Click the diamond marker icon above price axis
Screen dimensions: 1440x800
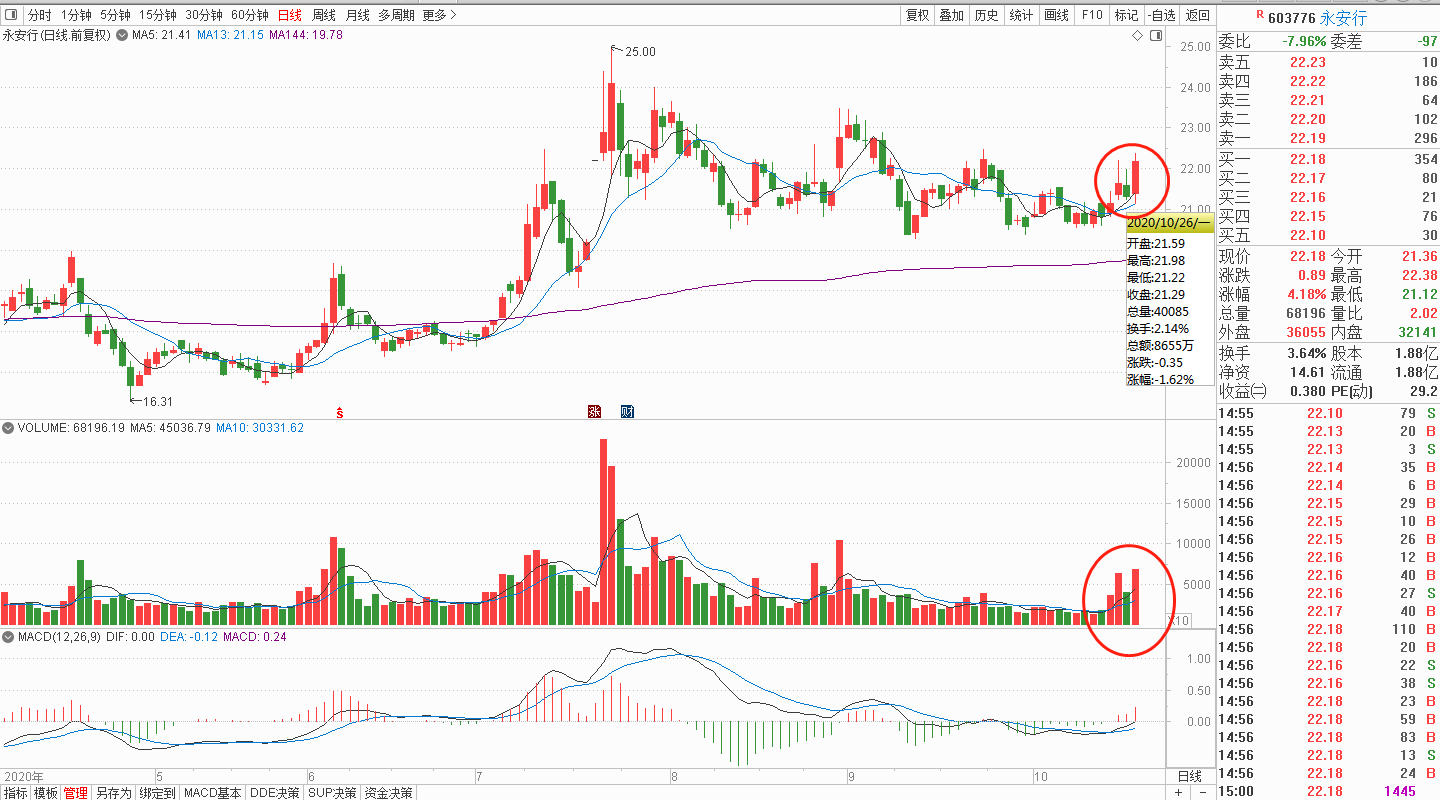(x=1137, y=35)
